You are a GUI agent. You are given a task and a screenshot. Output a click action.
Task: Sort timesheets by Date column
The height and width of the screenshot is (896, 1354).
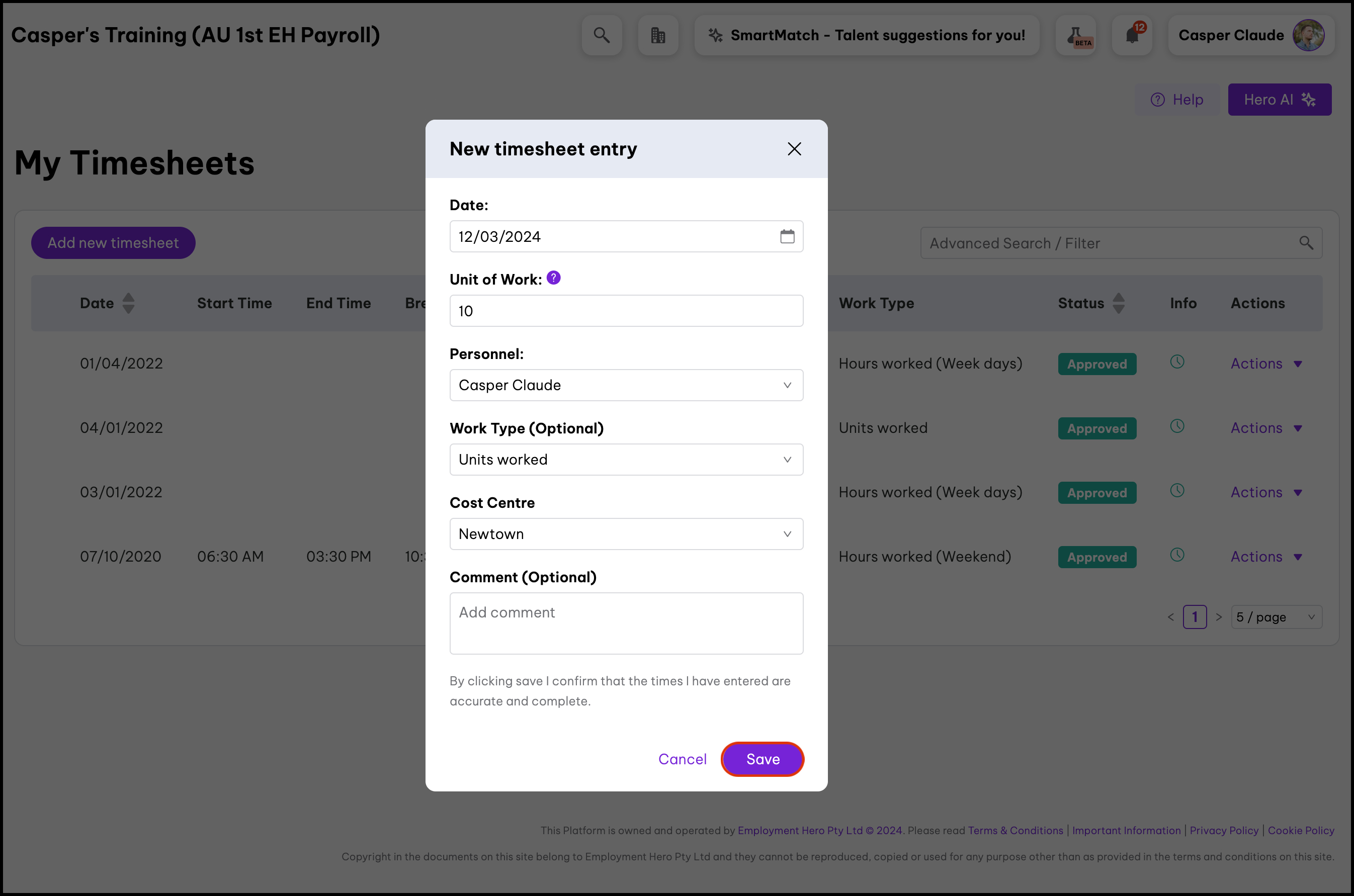tap(129, 303)
